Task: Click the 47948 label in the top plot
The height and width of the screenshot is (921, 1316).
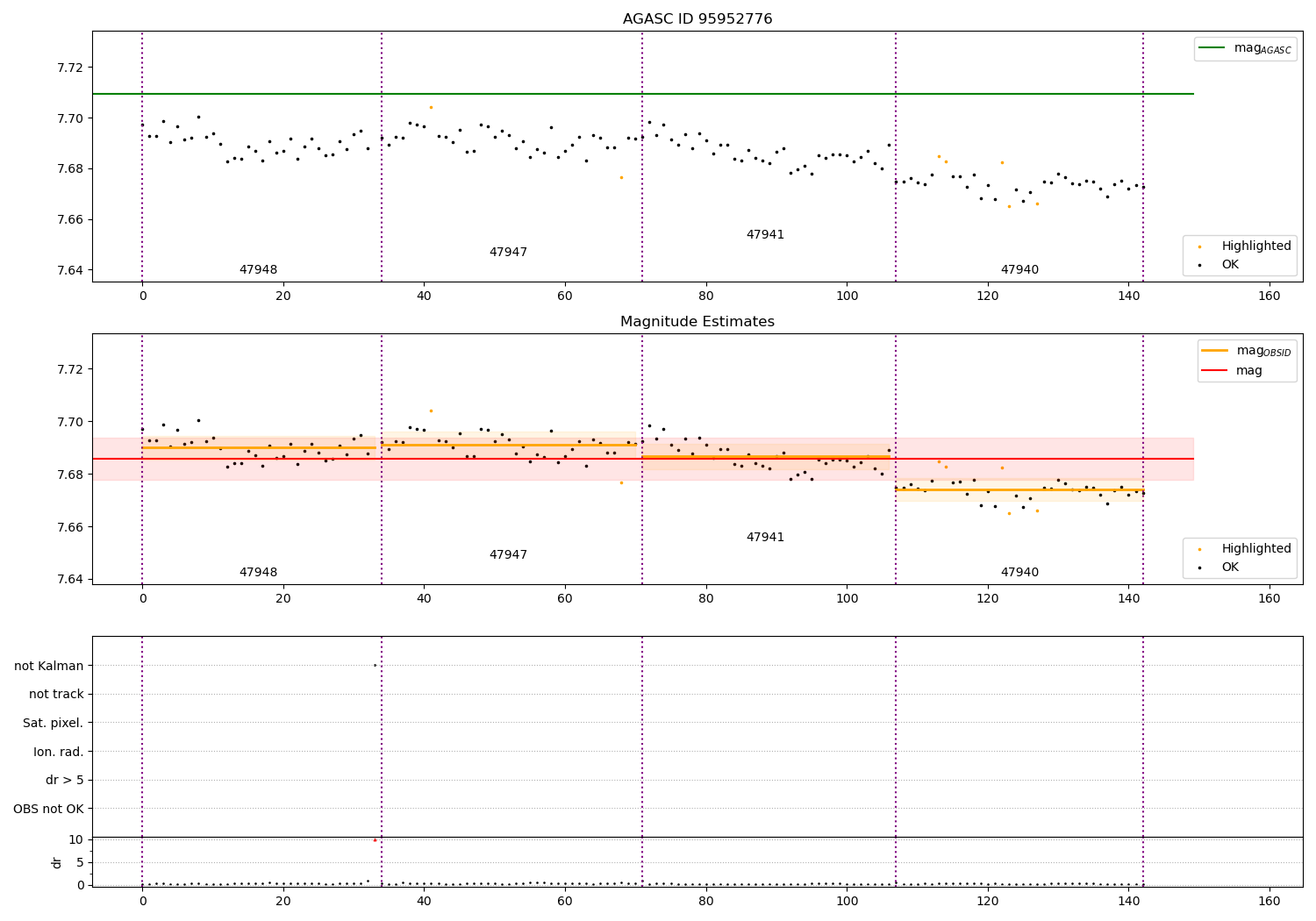Action: click(258, 270)
